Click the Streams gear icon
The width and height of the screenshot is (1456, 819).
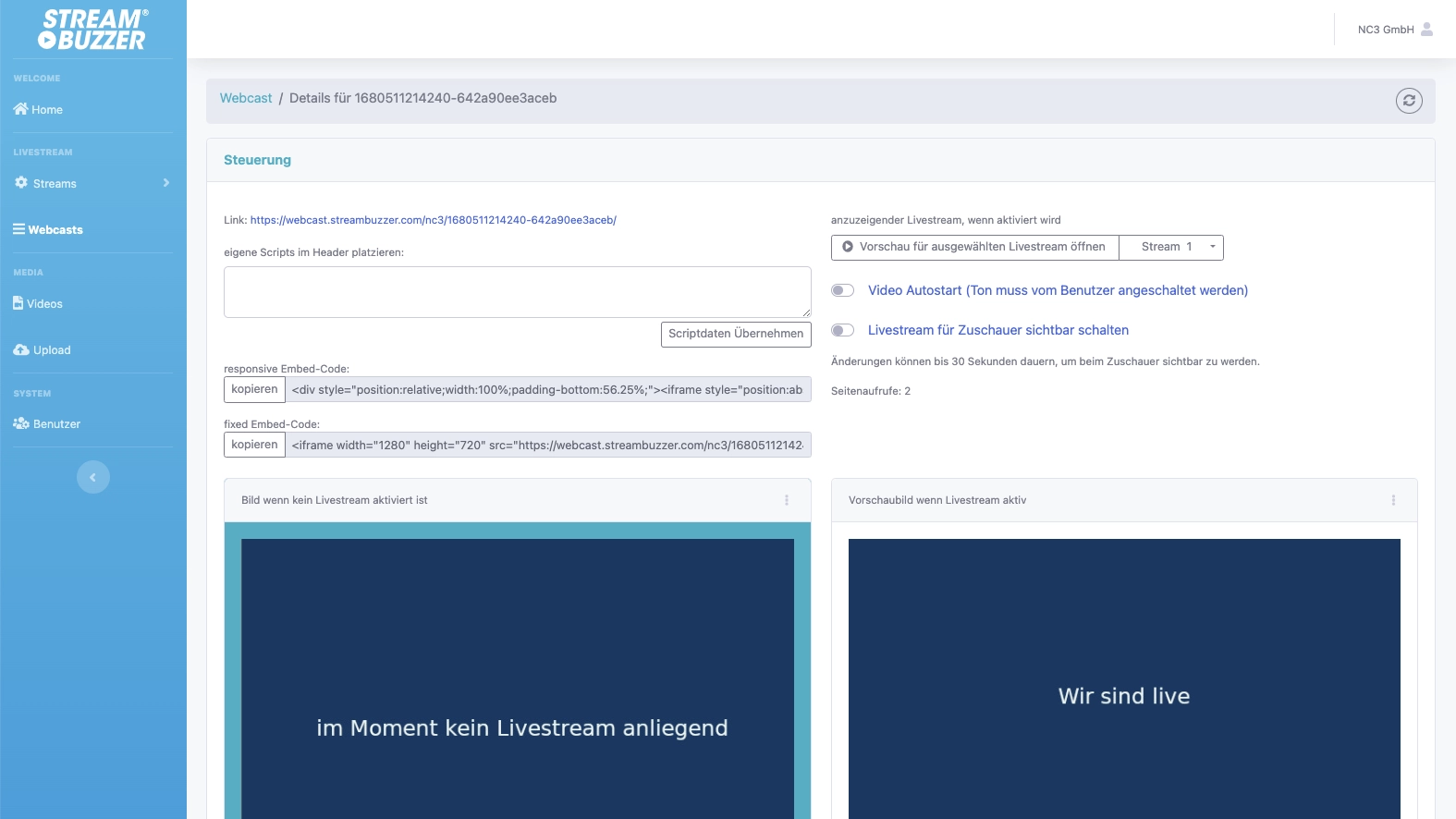click(21, 183)
